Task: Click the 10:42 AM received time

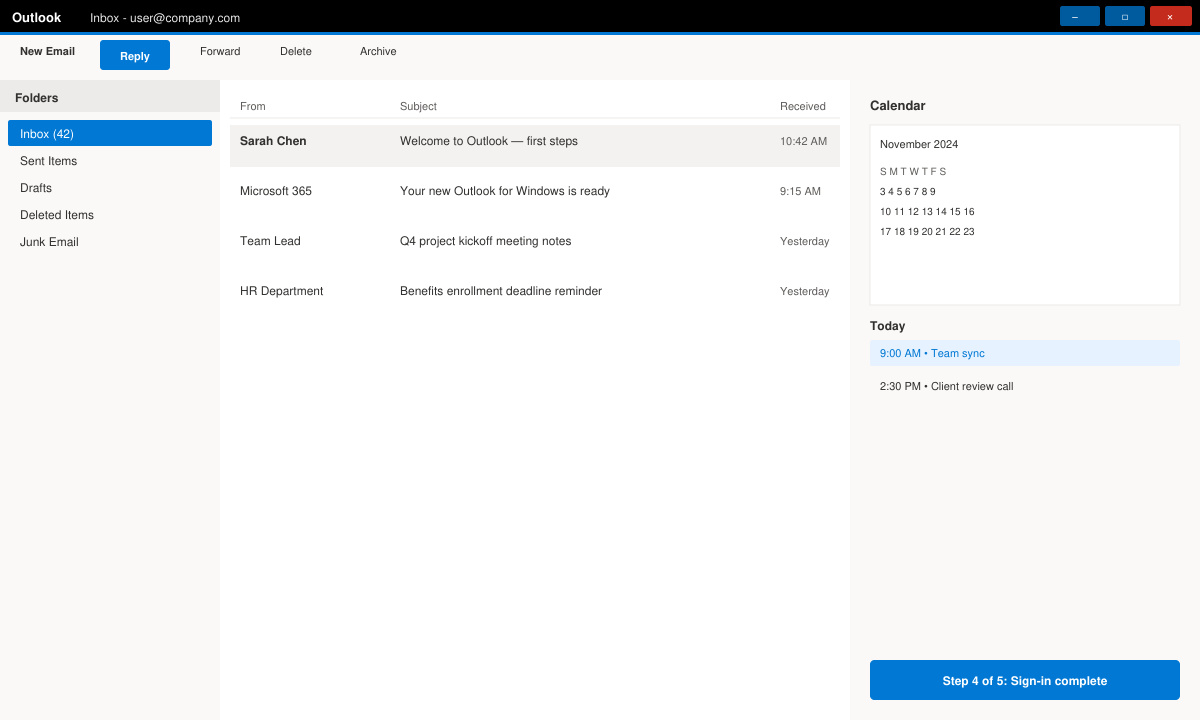Action: [803, 141]
